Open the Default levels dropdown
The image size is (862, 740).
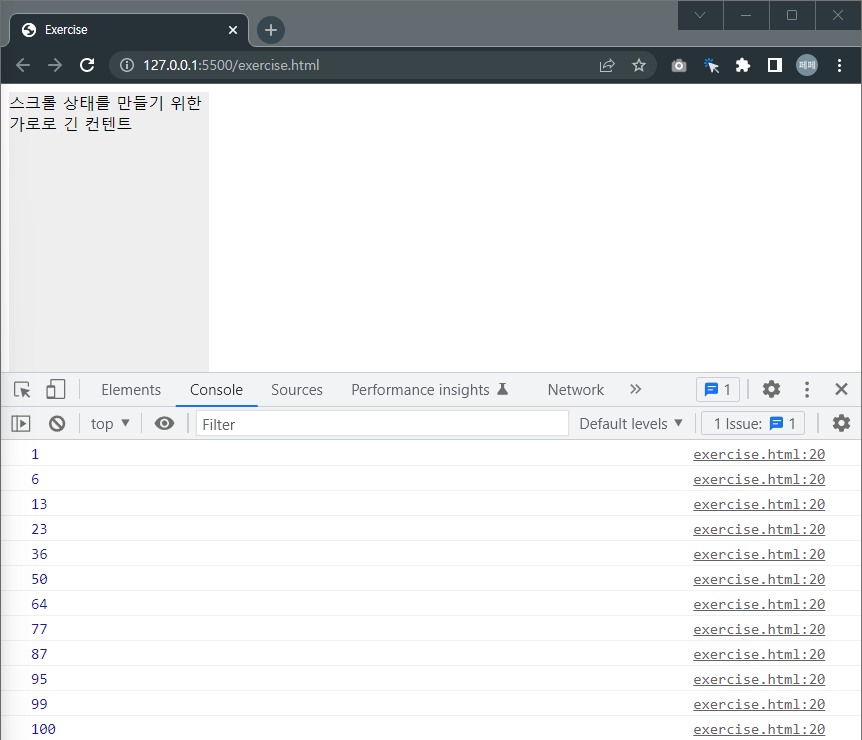point(630,423)
